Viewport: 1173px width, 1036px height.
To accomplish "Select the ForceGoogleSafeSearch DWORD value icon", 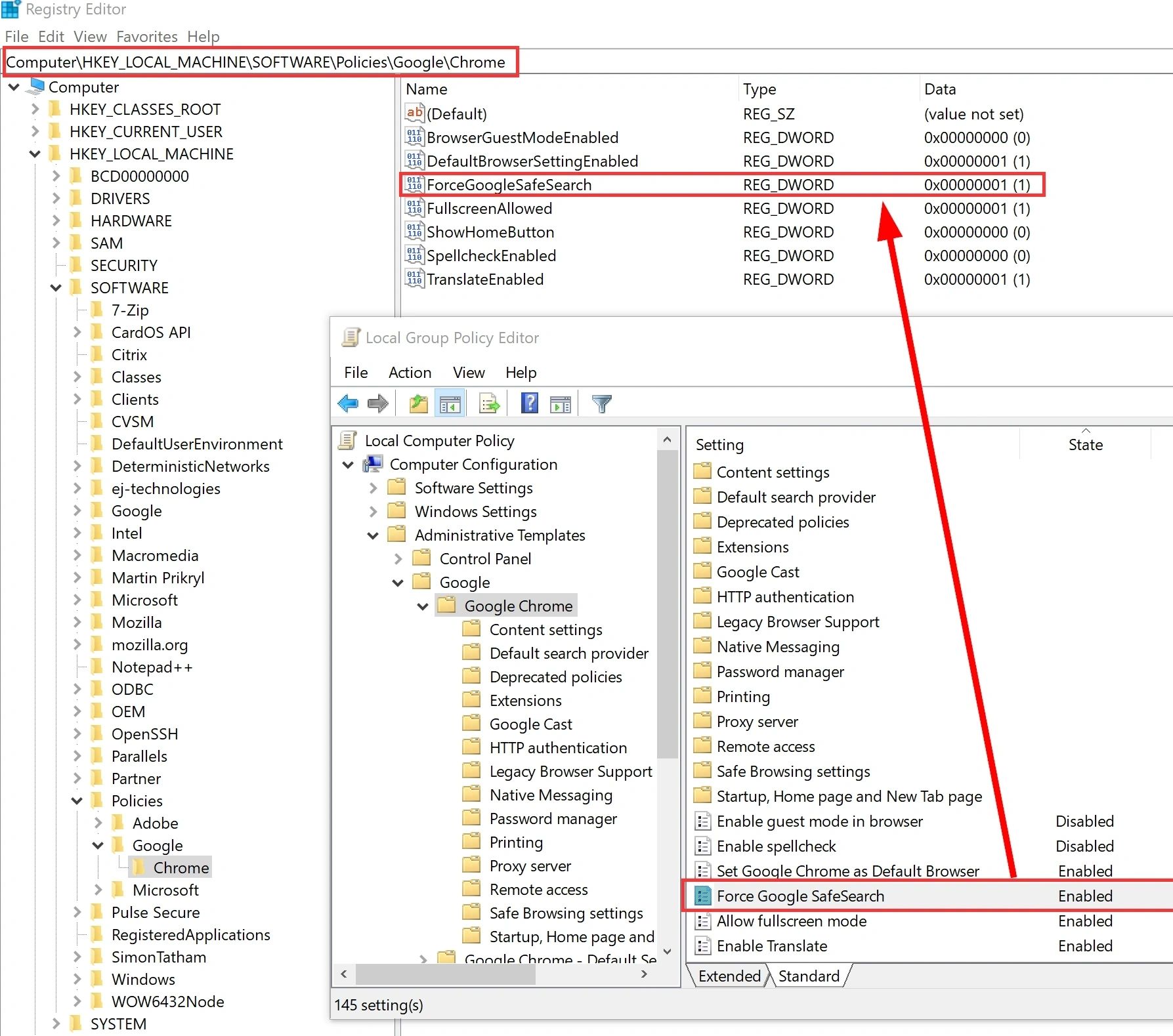I will click(414, 184).
